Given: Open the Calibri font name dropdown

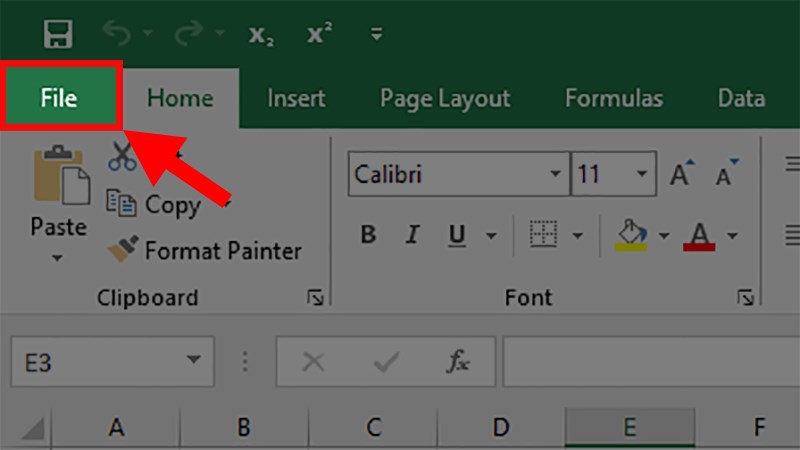Looking at the screenshot, I should point(556,176).
